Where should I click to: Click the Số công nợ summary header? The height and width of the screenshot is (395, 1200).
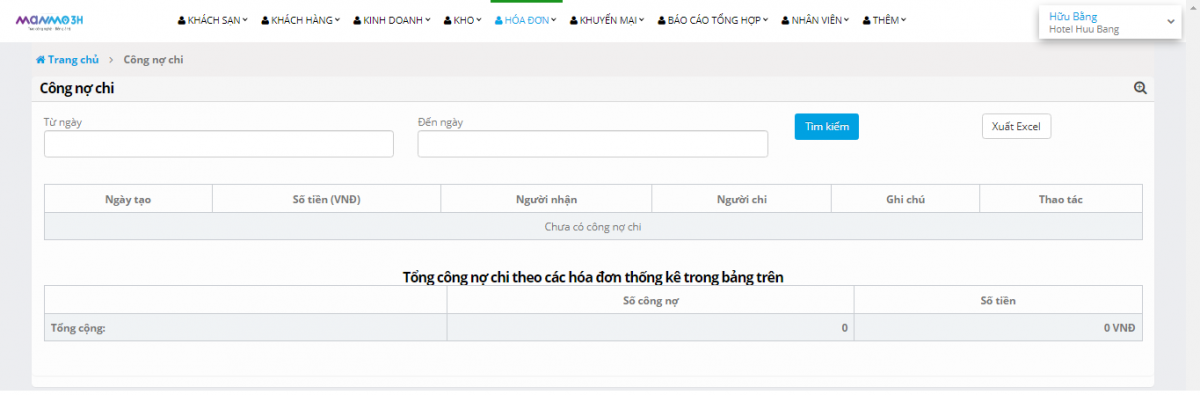650,300
